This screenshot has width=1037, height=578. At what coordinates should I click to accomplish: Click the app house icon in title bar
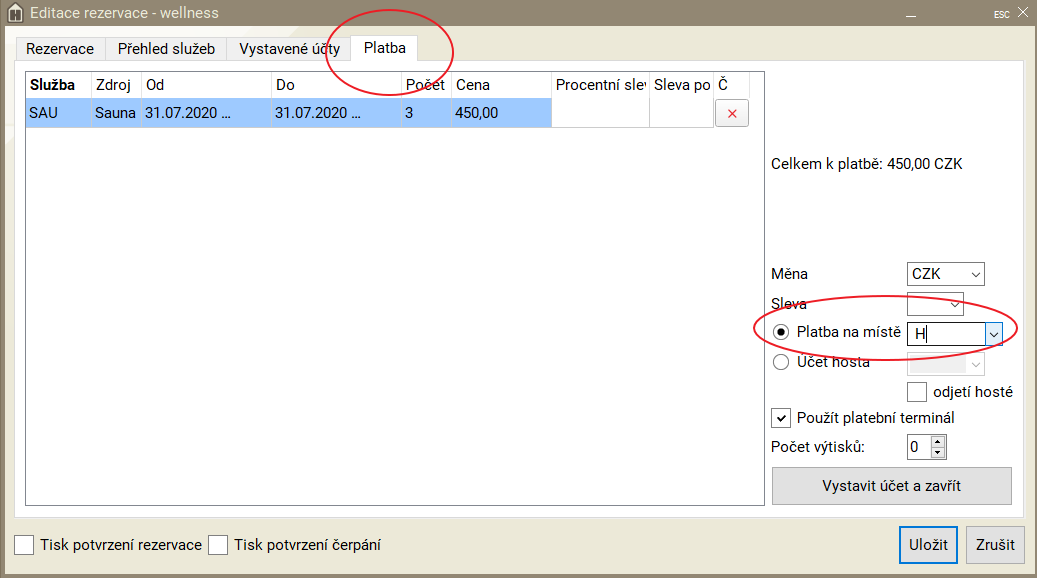(x=15, y=13)
